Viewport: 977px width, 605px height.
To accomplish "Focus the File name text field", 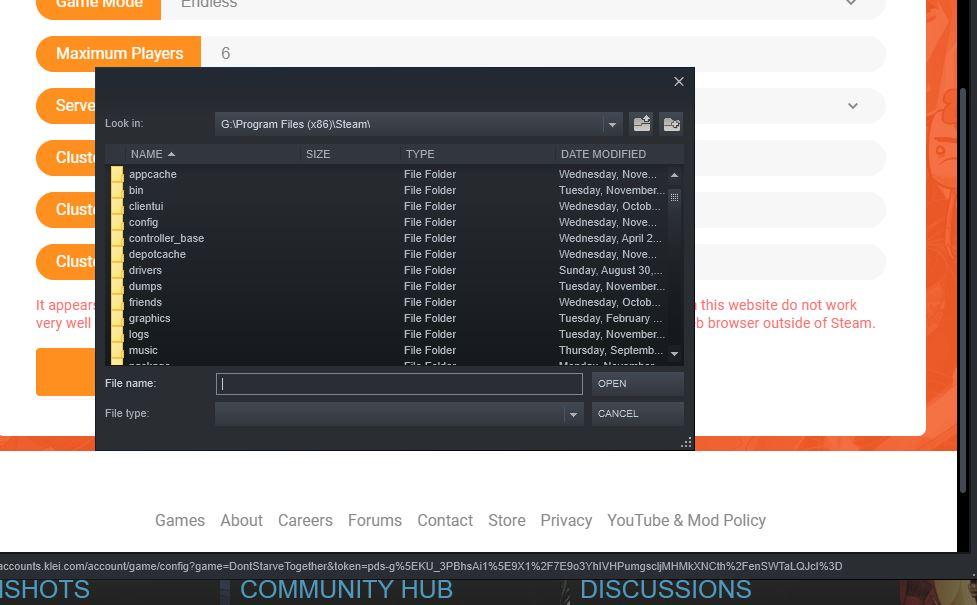I will (399, 384).
